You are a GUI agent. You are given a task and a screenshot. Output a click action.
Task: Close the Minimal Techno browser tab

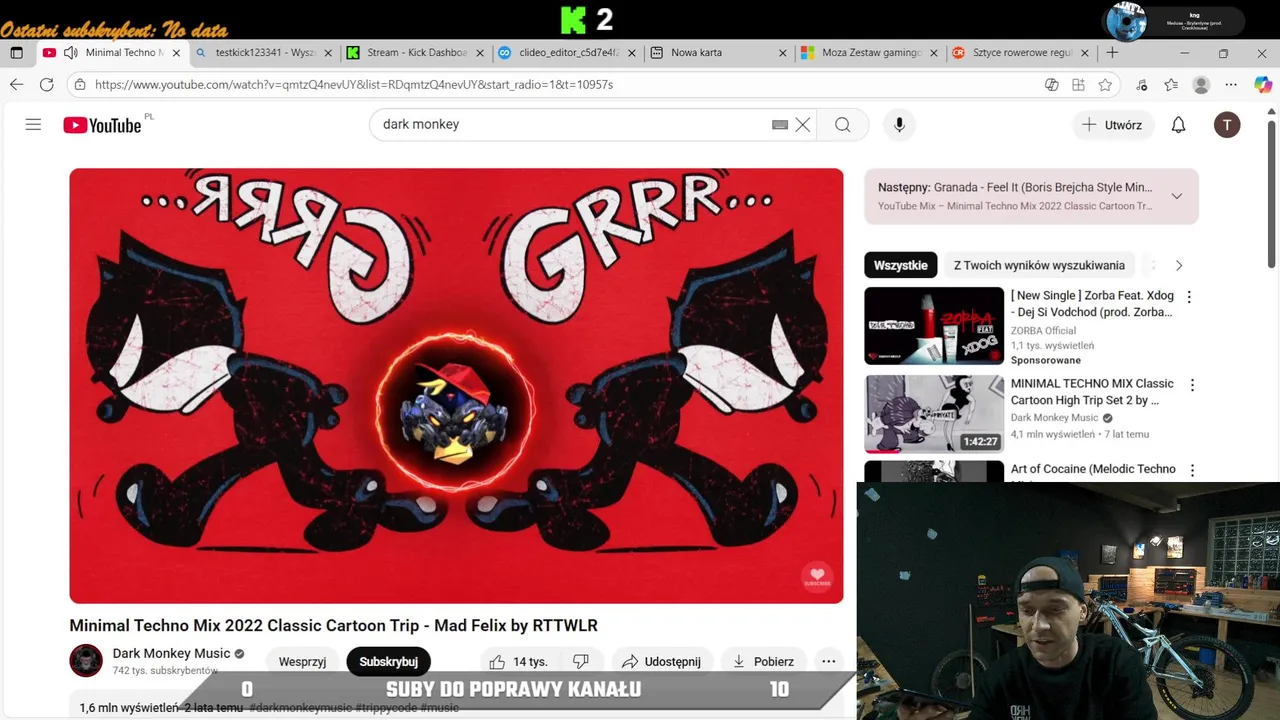click(x=177, y=53)
